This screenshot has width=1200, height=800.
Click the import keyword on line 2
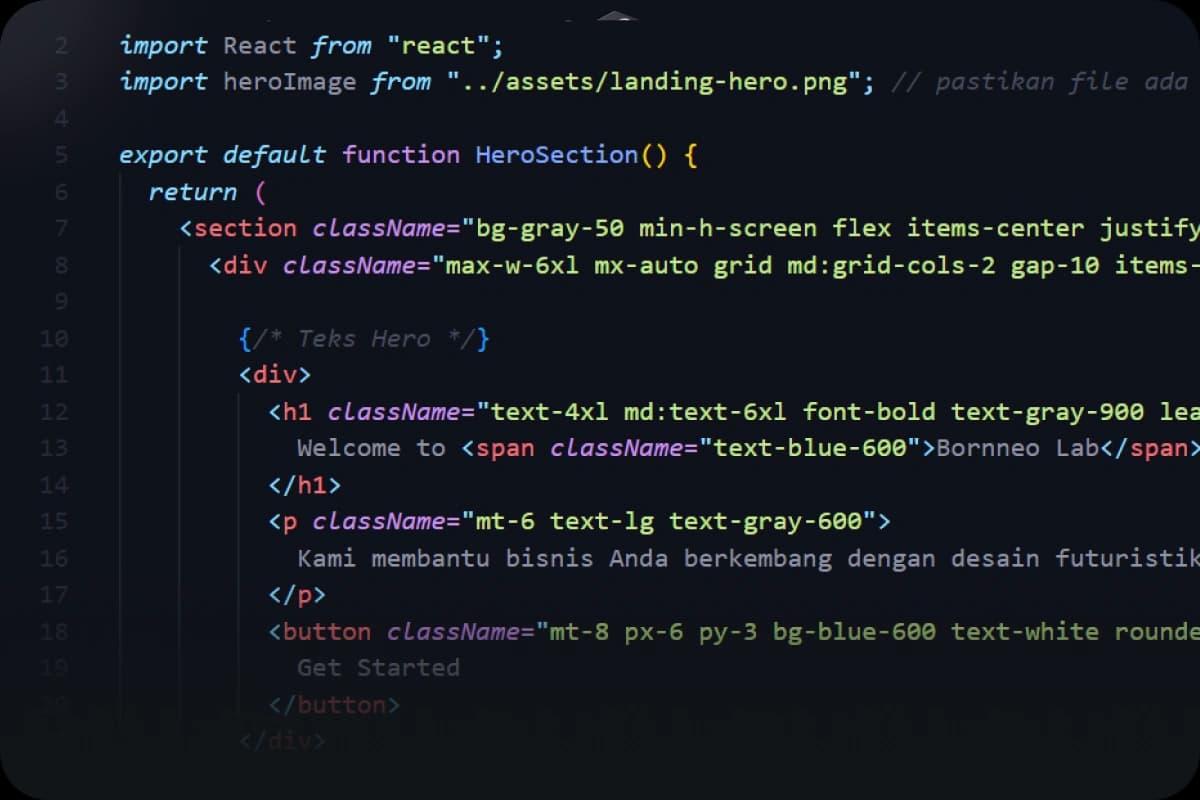coord(162,45)
